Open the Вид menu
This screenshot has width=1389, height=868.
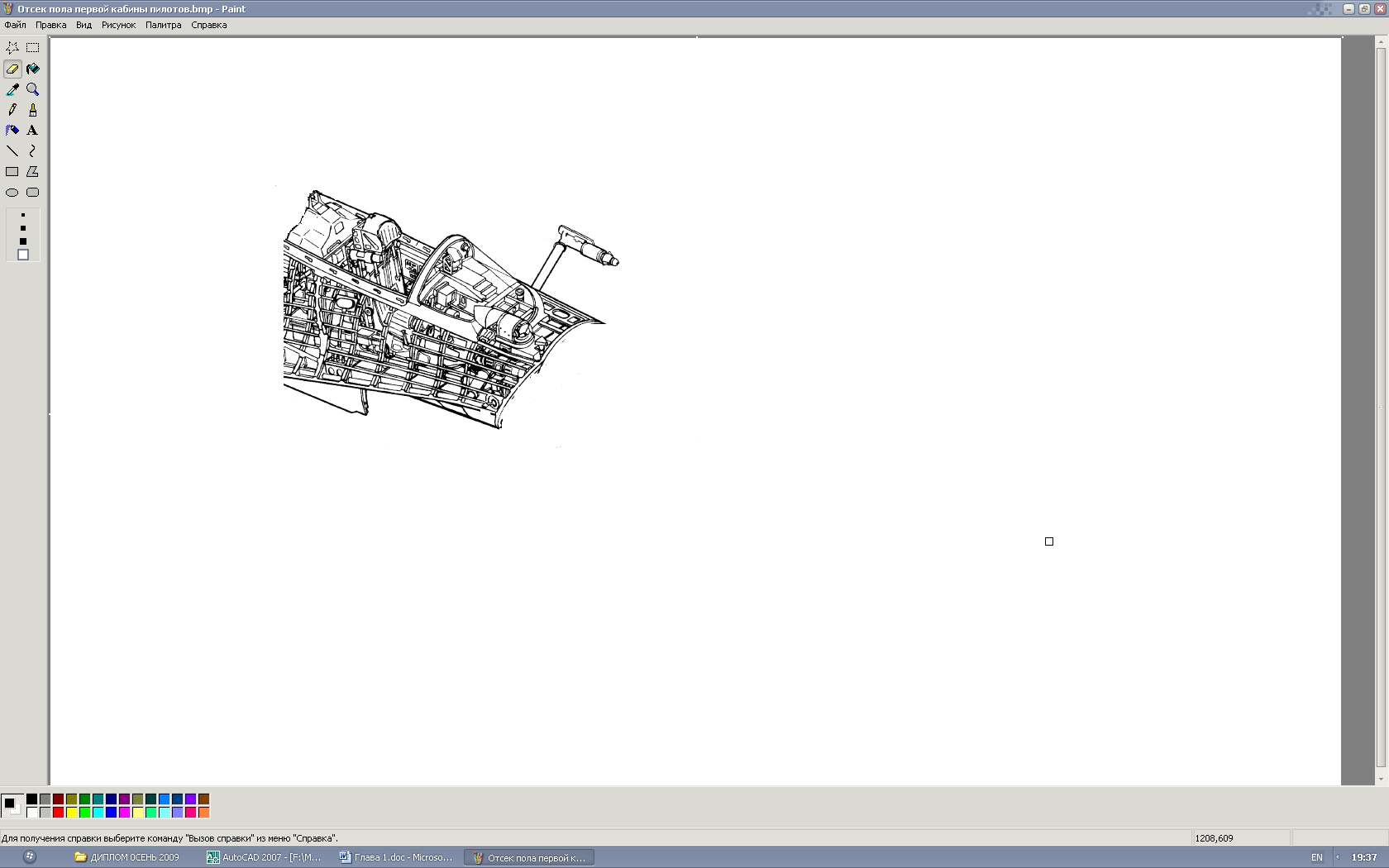click(x=84, y=25)
